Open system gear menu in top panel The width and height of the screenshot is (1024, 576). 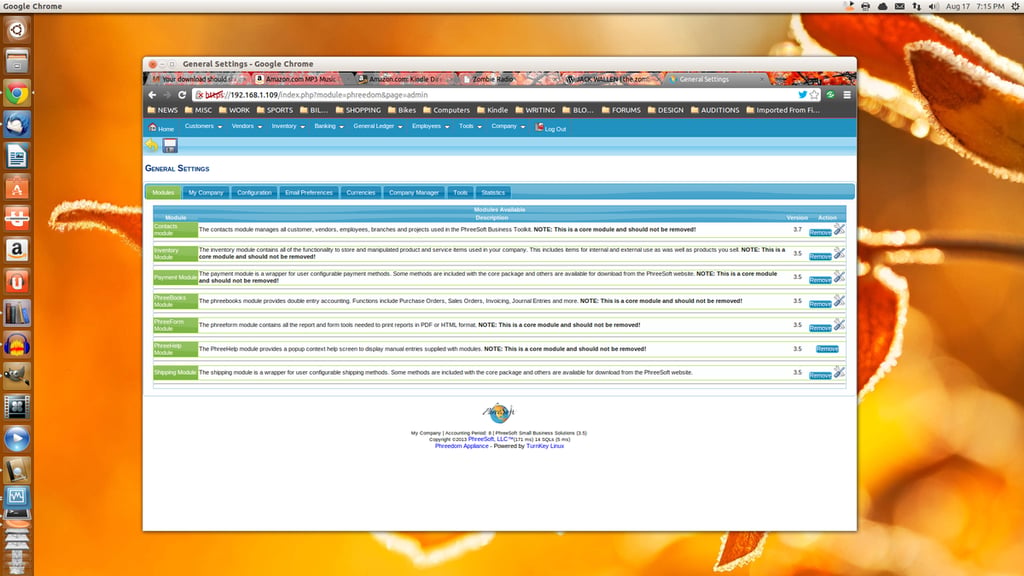(x=1016, y=6)
